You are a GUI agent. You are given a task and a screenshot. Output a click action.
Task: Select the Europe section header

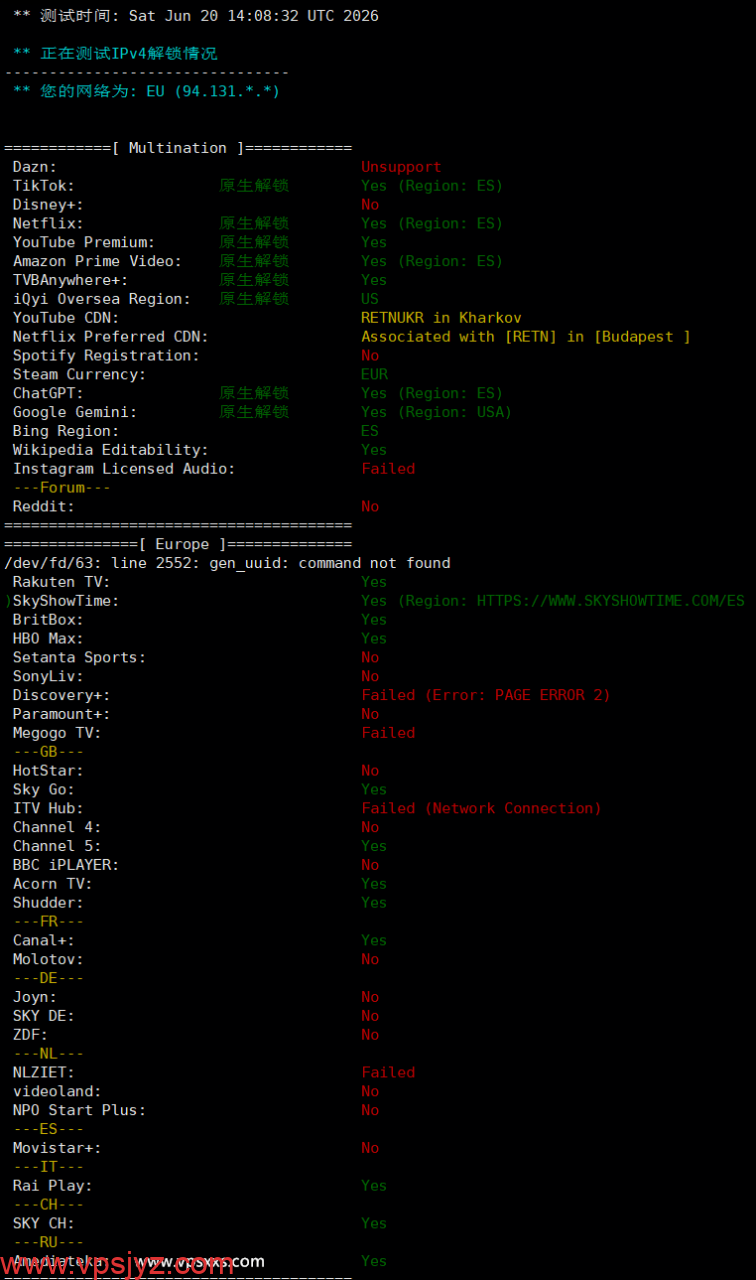pos(178,544)
